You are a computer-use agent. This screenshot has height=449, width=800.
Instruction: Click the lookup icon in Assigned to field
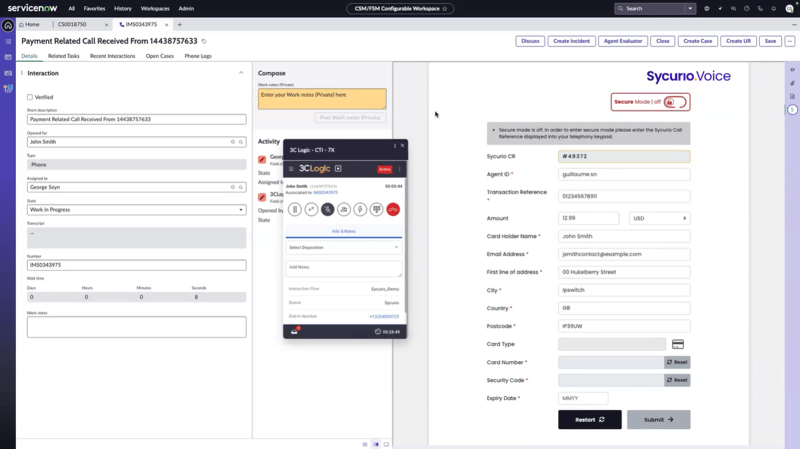(241, 187)
